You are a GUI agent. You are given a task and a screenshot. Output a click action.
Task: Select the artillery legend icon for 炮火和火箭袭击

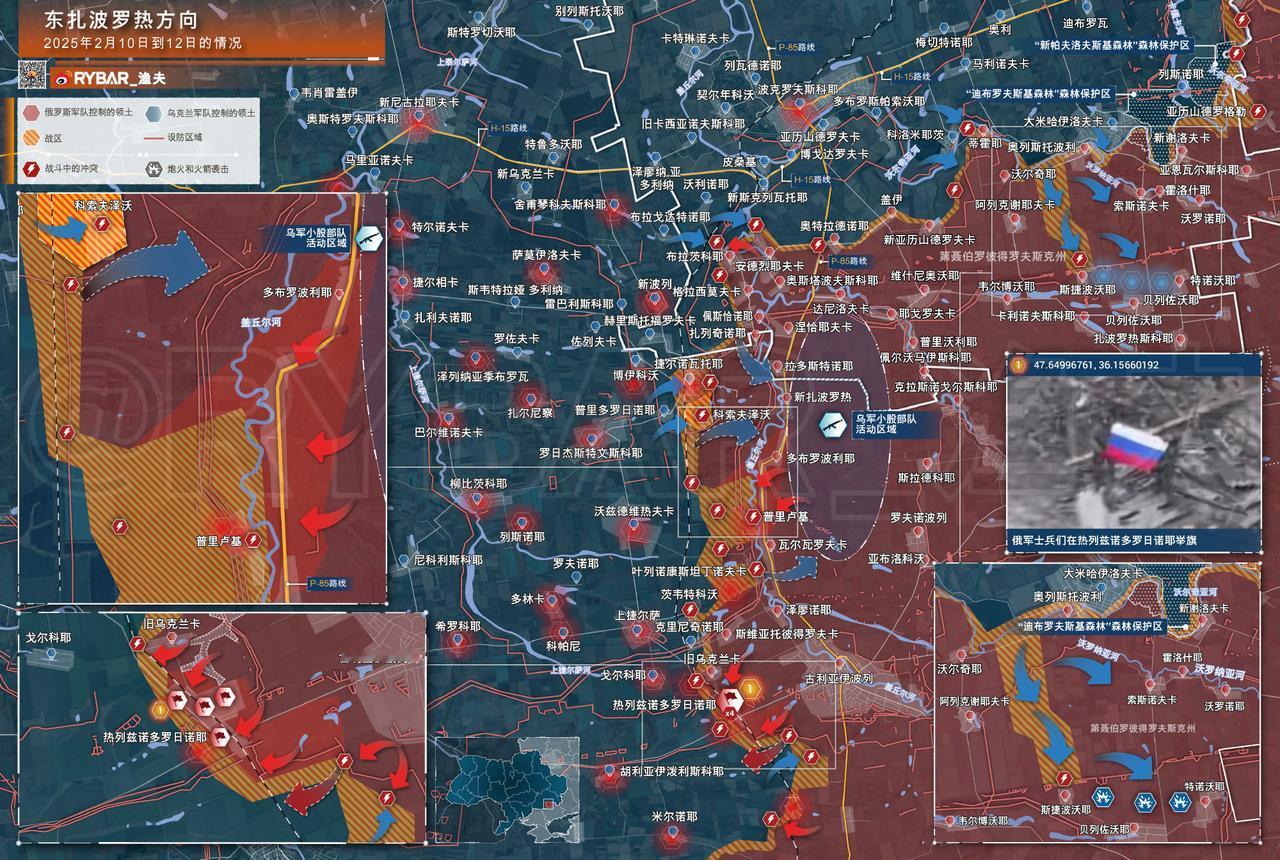154,169
